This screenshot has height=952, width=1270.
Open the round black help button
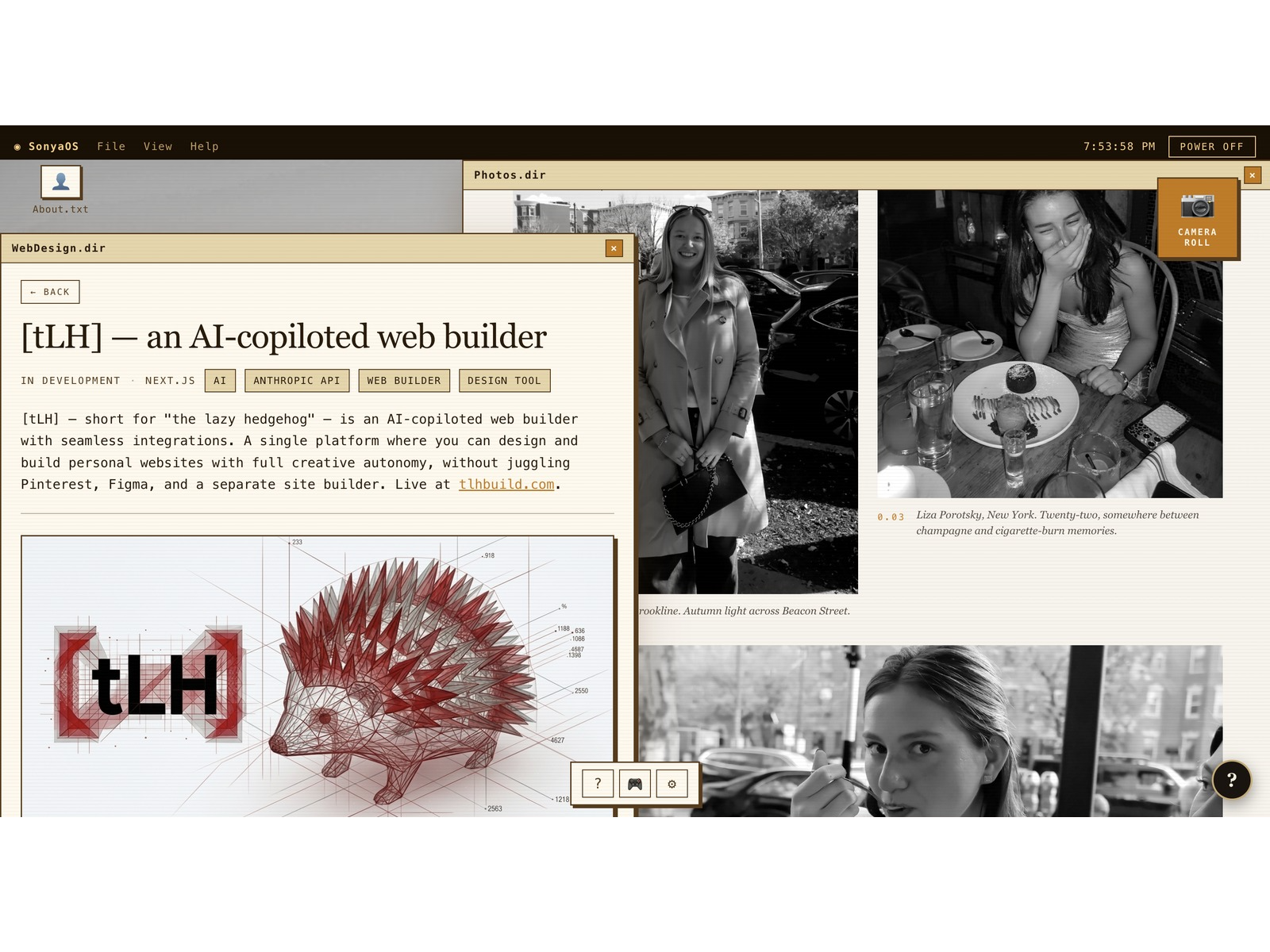pos(1231,780)
